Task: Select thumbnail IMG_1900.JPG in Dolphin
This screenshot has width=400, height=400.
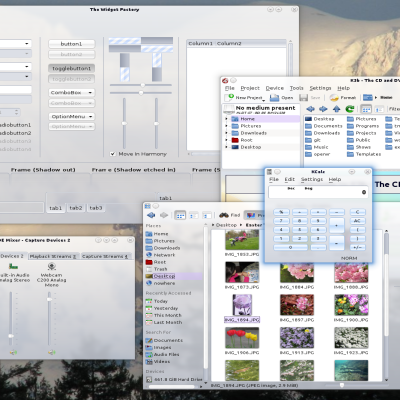Action: (351, 305)
